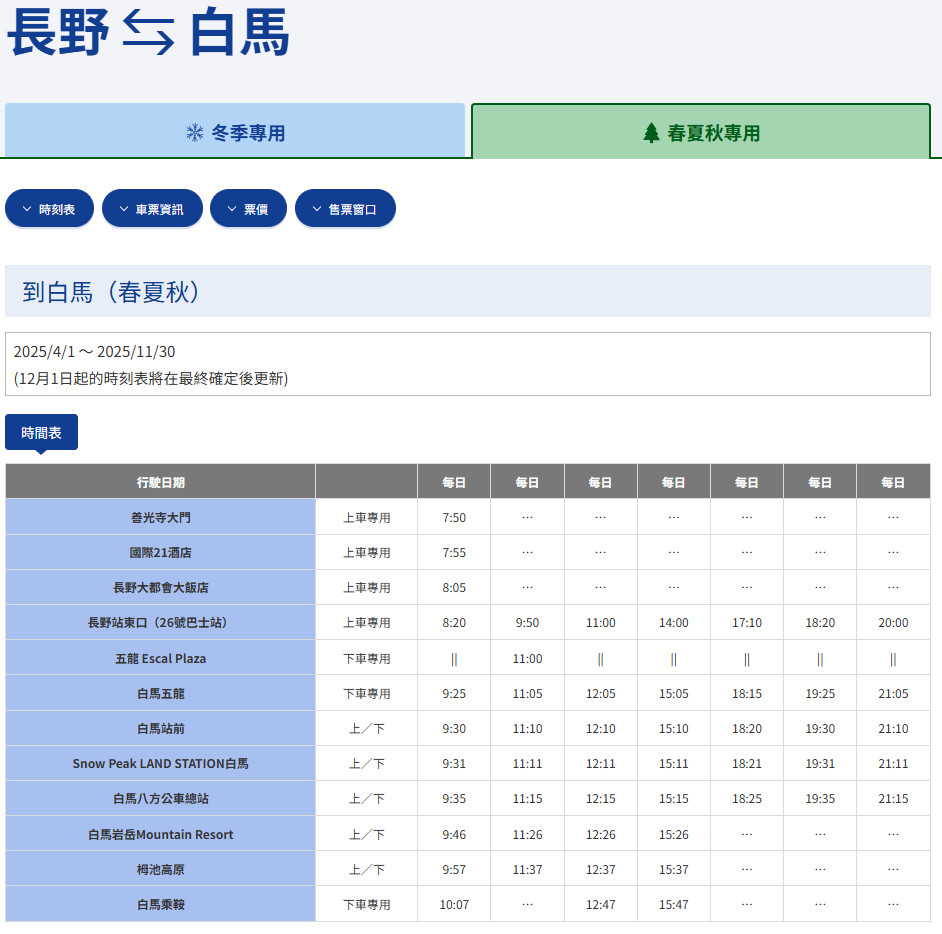The width and height of the screenshot is (942, 934).
Task: Click the swap arrows icon in the title
Action: coord(148,35)
